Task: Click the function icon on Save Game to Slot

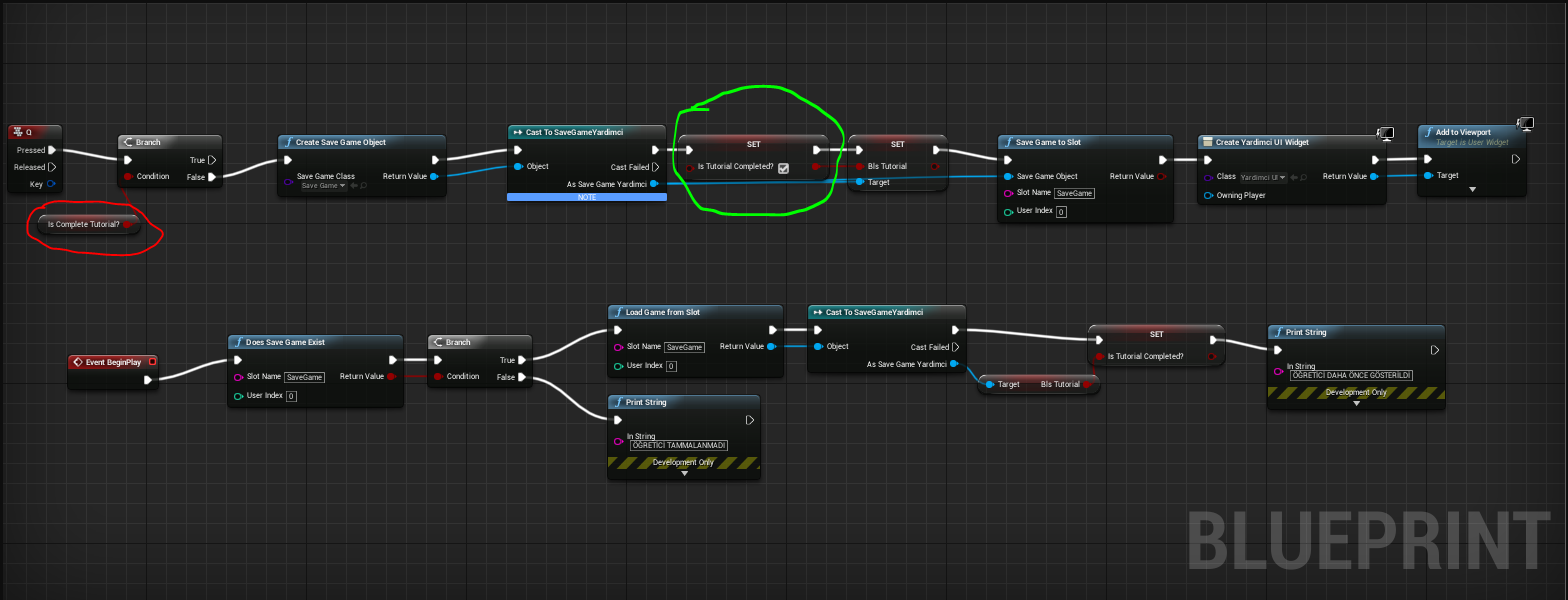Action: (x=1008, y=142)
